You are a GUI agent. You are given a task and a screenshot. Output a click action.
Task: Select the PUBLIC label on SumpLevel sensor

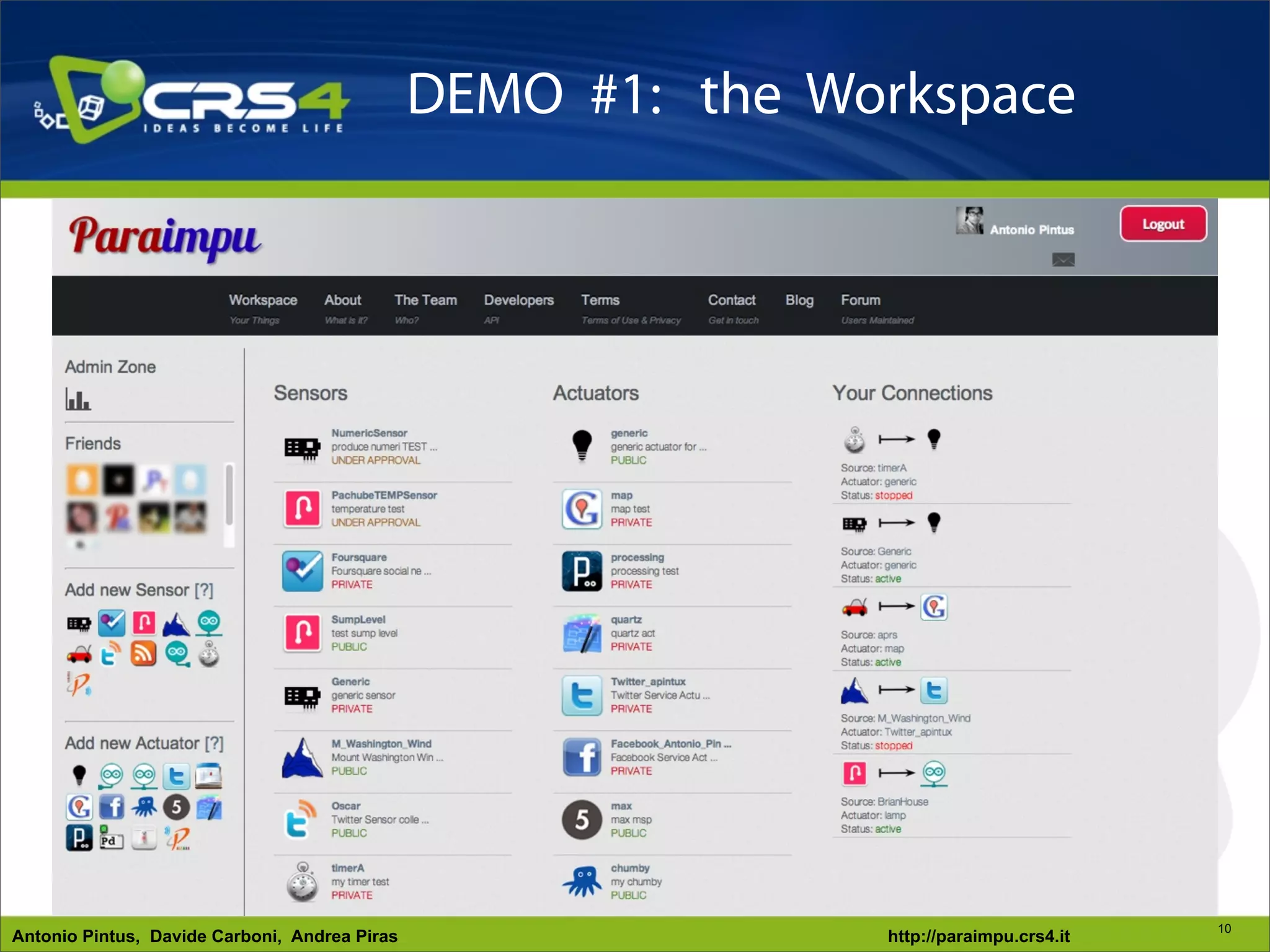click(349, 646)
